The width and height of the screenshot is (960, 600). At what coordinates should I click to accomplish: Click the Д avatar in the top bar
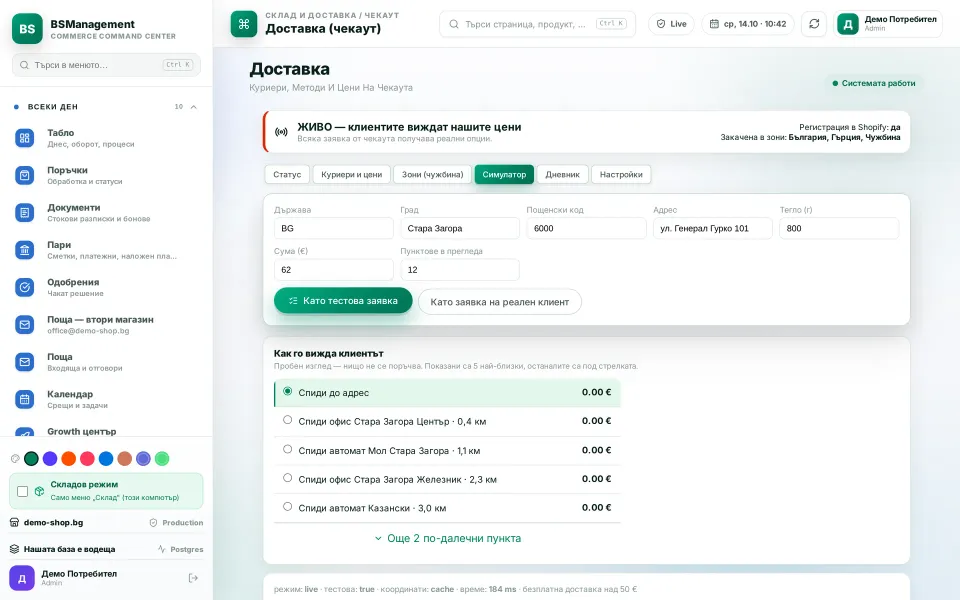click(x=848, y=24)
